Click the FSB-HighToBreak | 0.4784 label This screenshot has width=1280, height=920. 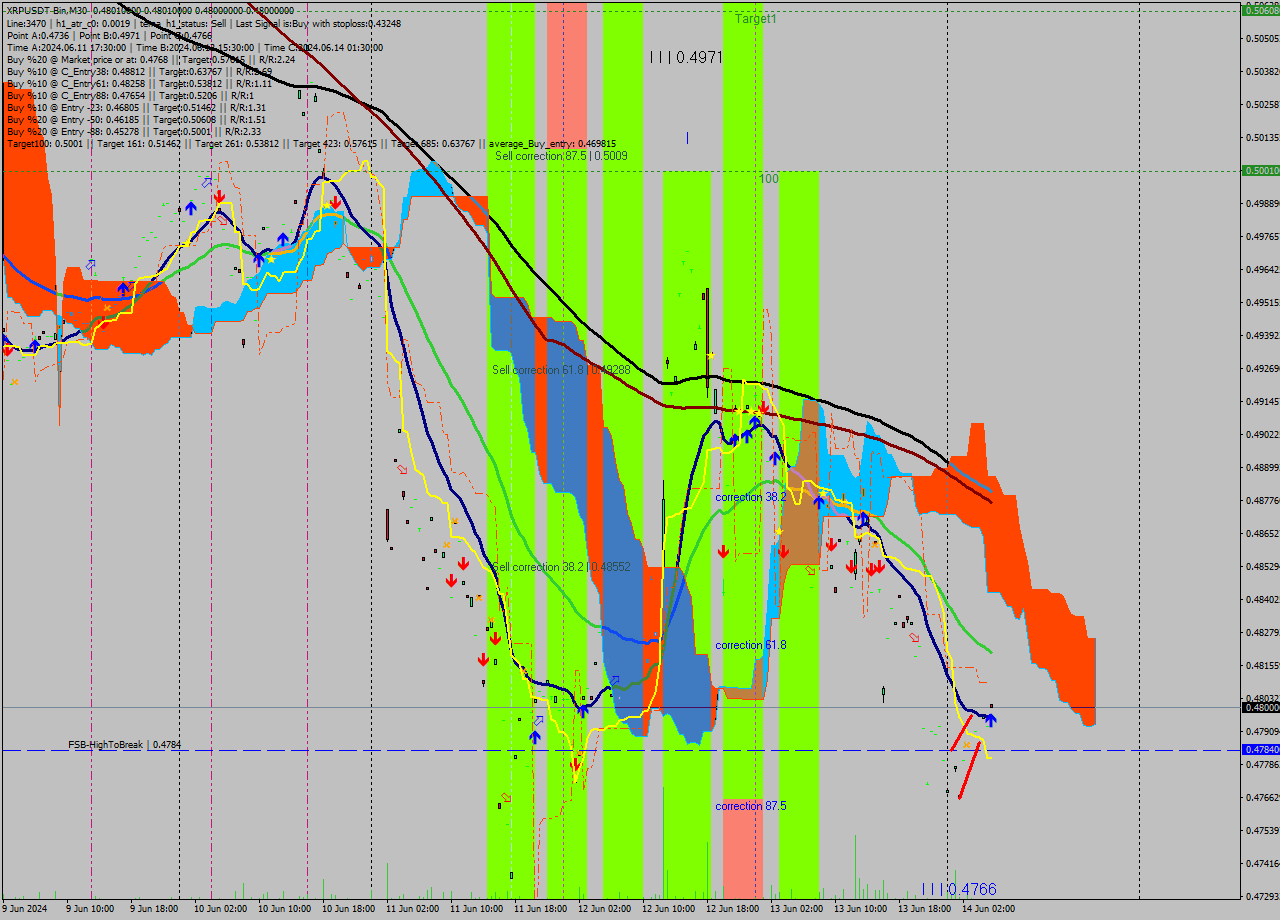click(x=125, y=745)
